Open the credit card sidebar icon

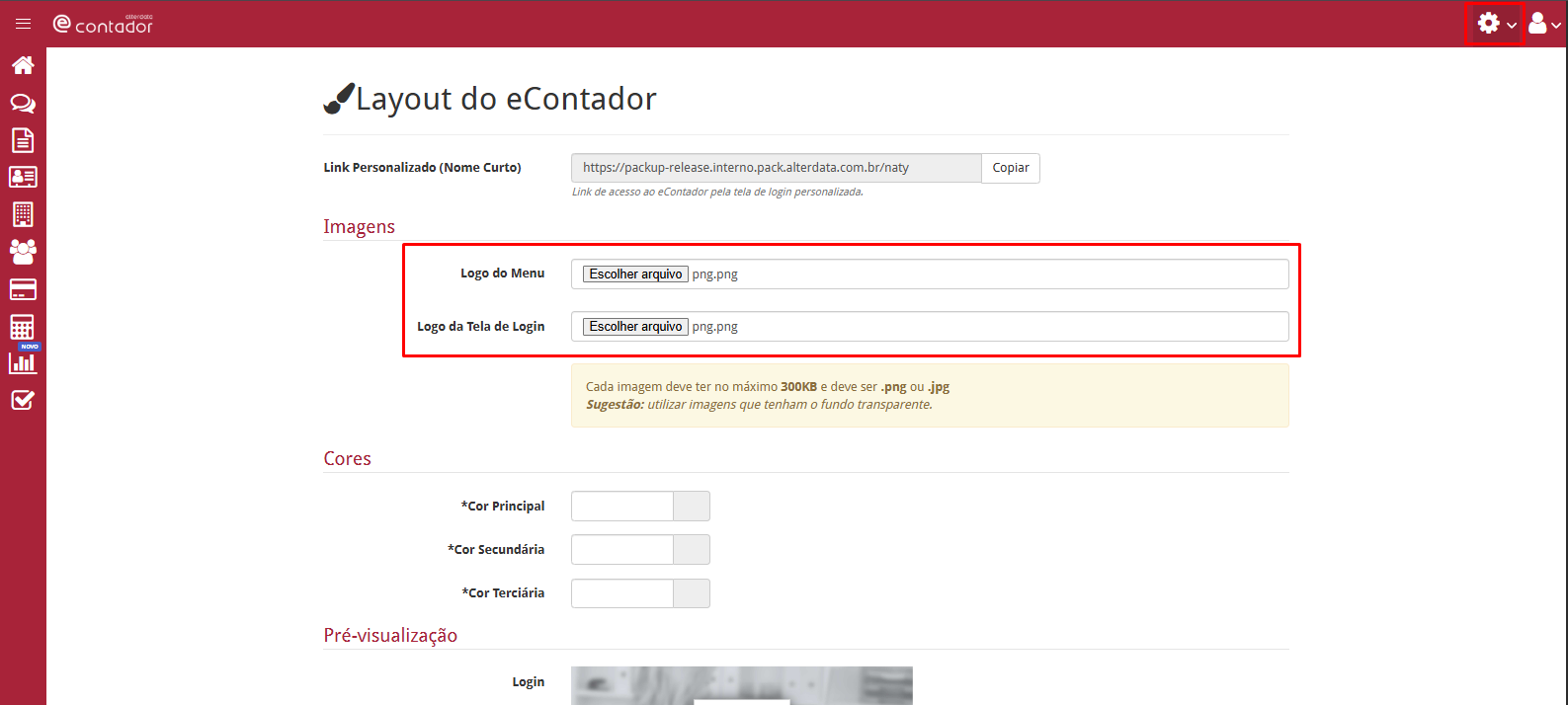tap(23, 289)
